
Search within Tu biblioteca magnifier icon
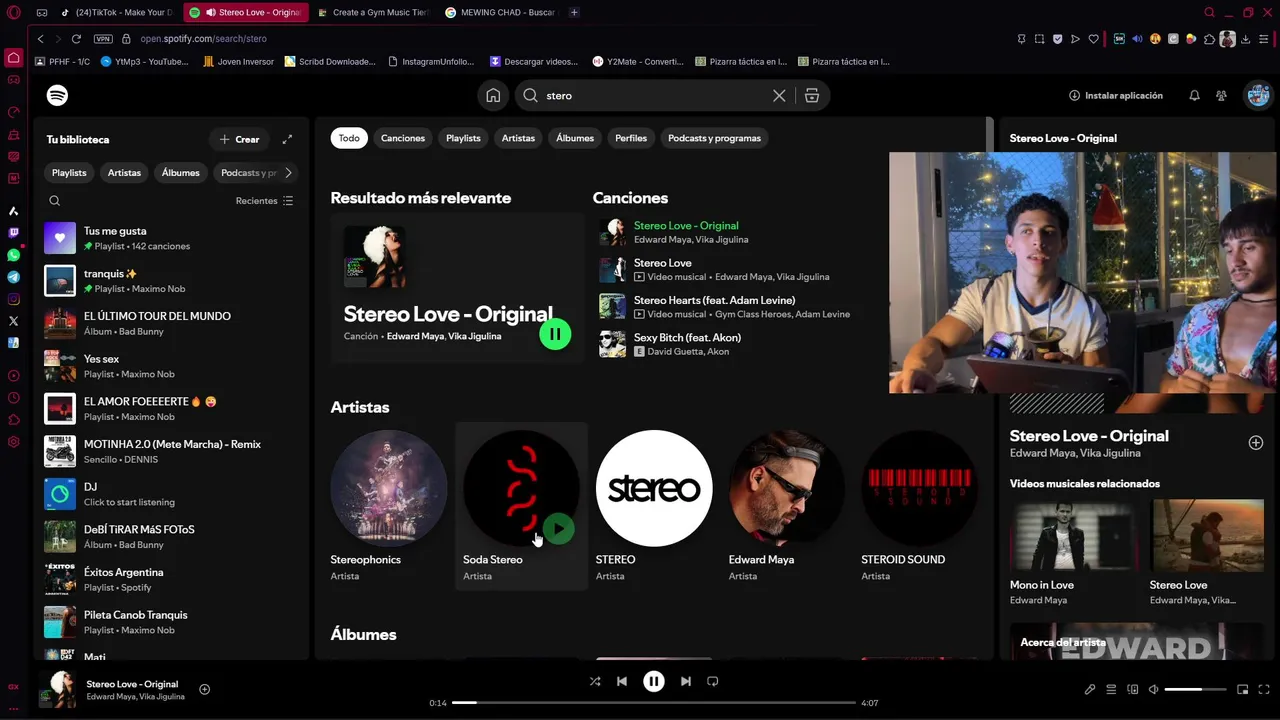pos(55,200)
